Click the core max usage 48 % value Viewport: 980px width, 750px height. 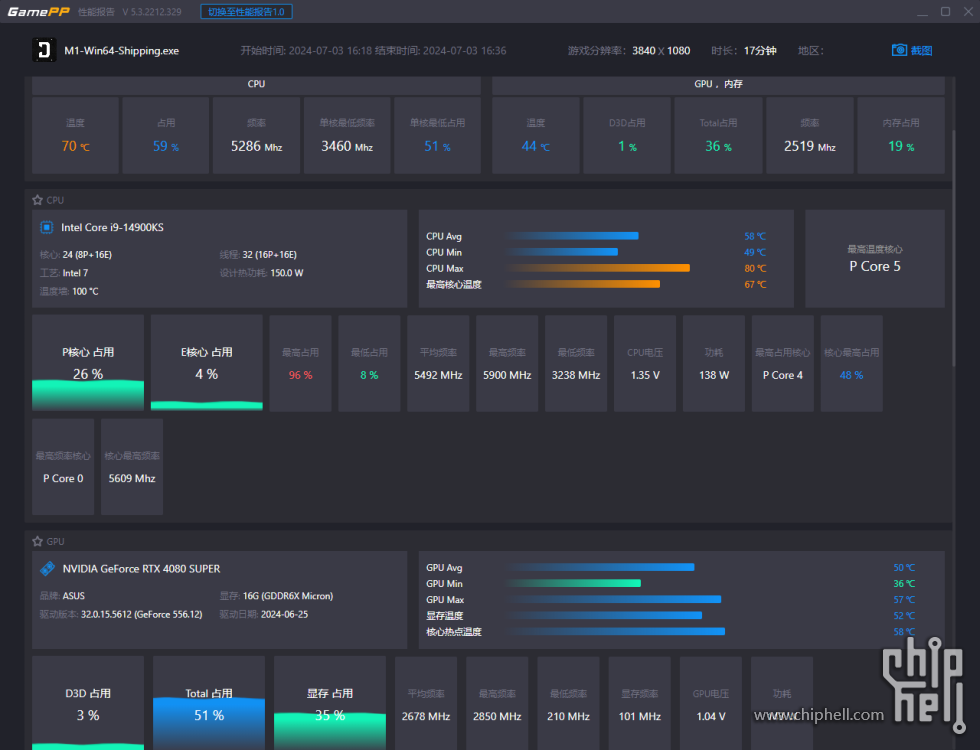[851, 375]
